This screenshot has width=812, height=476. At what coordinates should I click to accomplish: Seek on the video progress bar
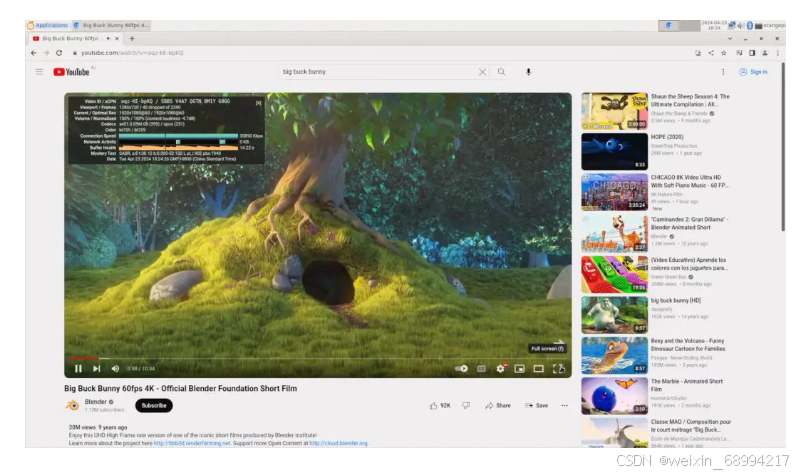(x=317, y=358)
